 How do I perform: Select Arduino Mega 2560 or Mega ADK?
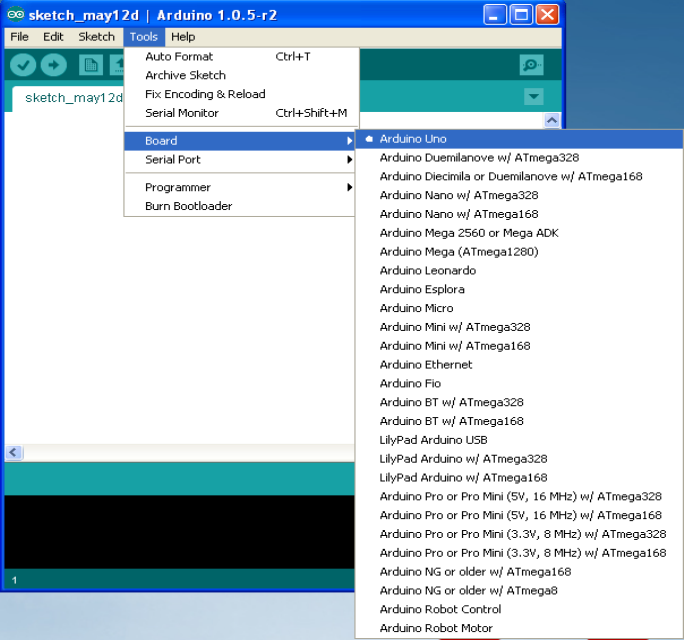[519, 233]
